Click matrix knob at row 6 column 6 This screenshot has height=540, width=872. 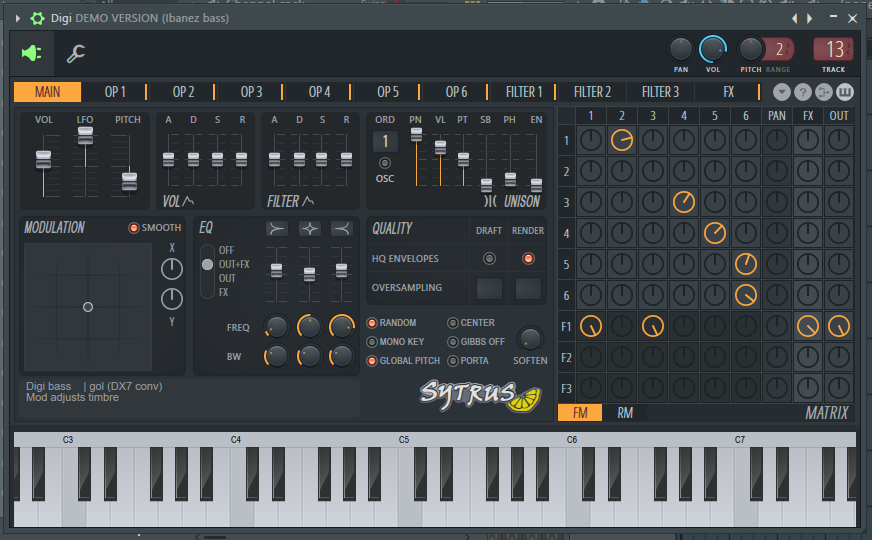[x=746, y=295]
